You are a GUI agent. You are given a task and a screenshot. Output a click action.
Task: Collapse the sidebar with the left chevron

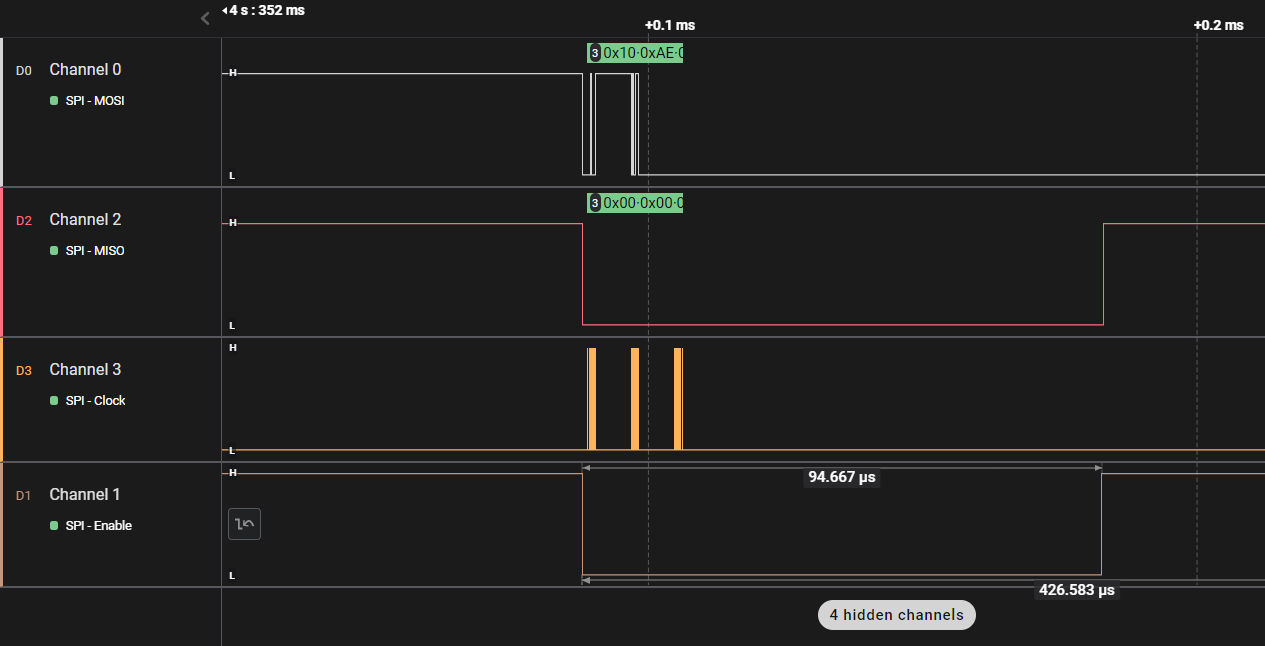pyautogui.click(x=205, y=18)
